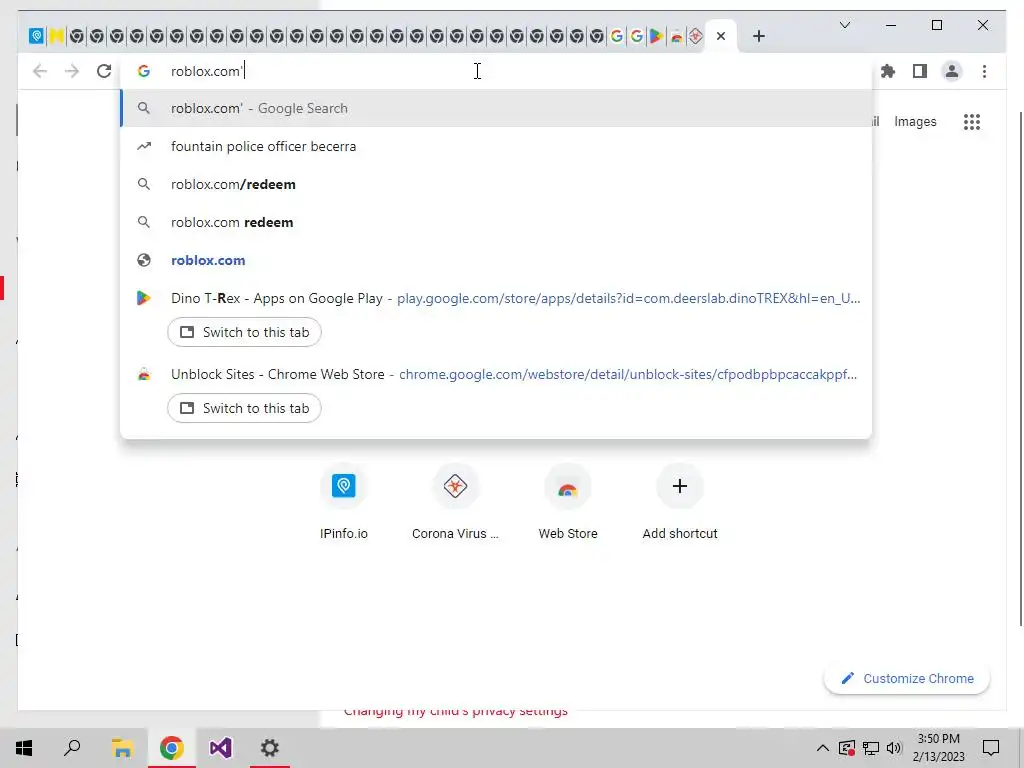This screenshot has height=768, width=1024.
Task: Select trending suggestion fountain police officer becerra
Action: [496, 146]
